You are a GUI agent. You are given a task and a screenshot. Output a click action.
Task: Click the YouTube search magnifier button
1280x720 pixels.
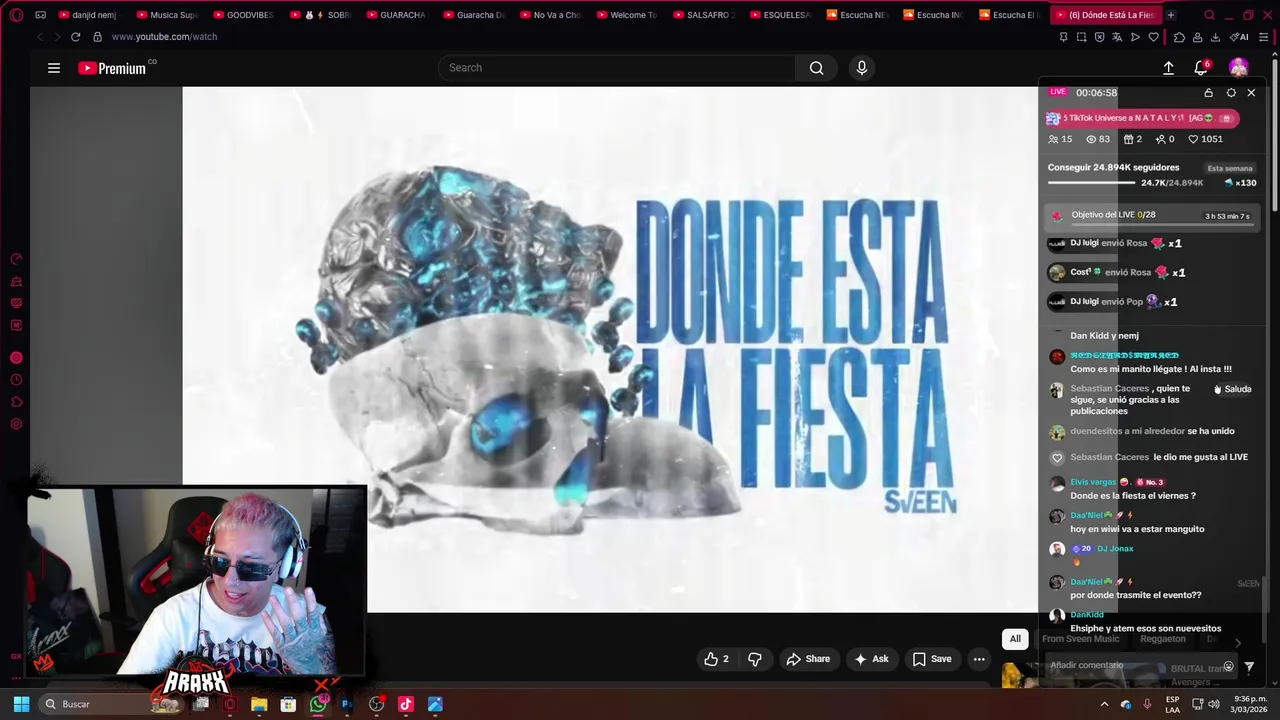pos(817,68)
